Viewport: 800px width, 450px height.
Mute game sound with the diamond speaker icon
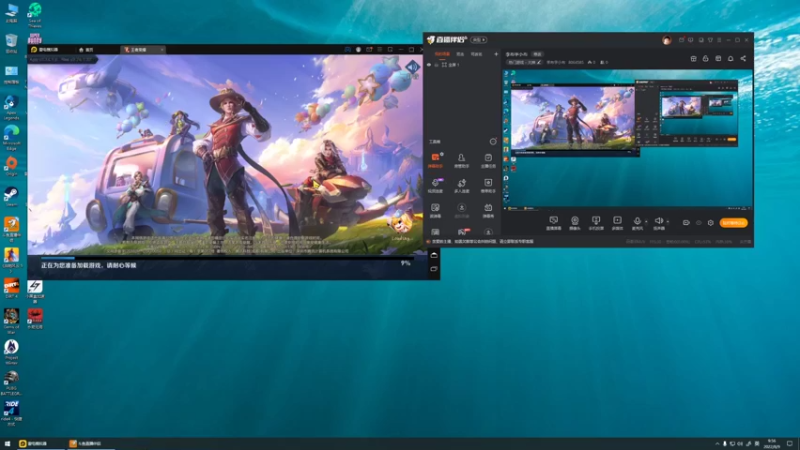(412, 67)
